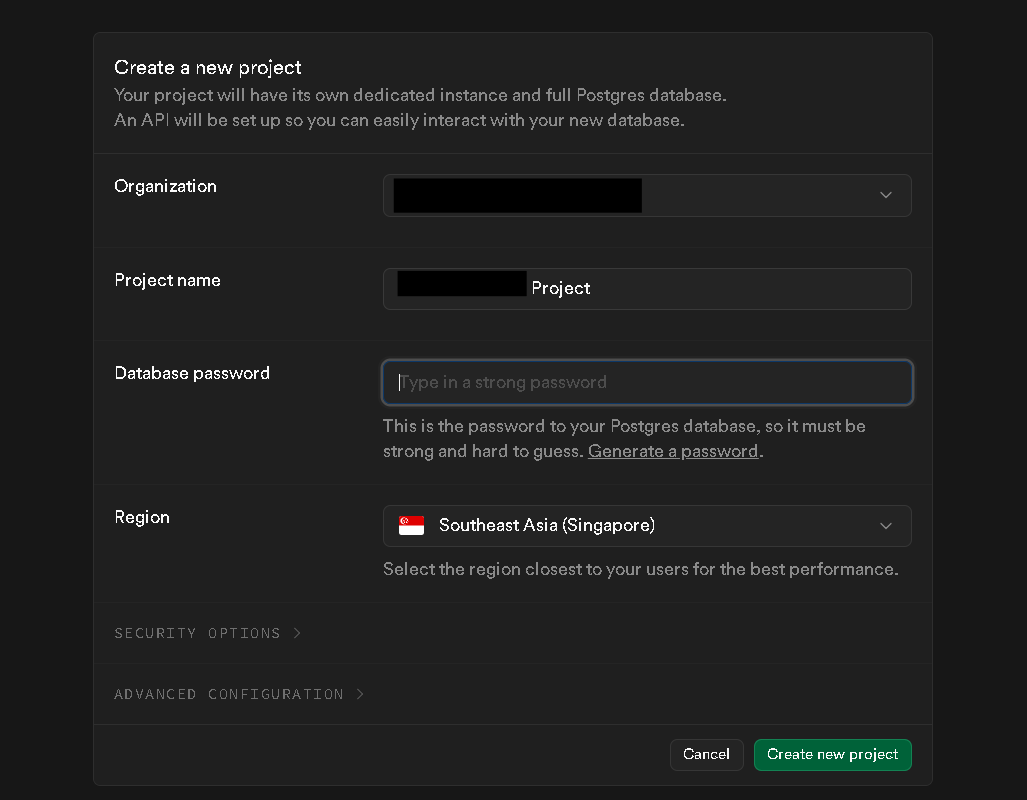The height and width of the screenshot is (800, 1027).
Task: Click the Database password field label
Action: [x=192, y=373]
